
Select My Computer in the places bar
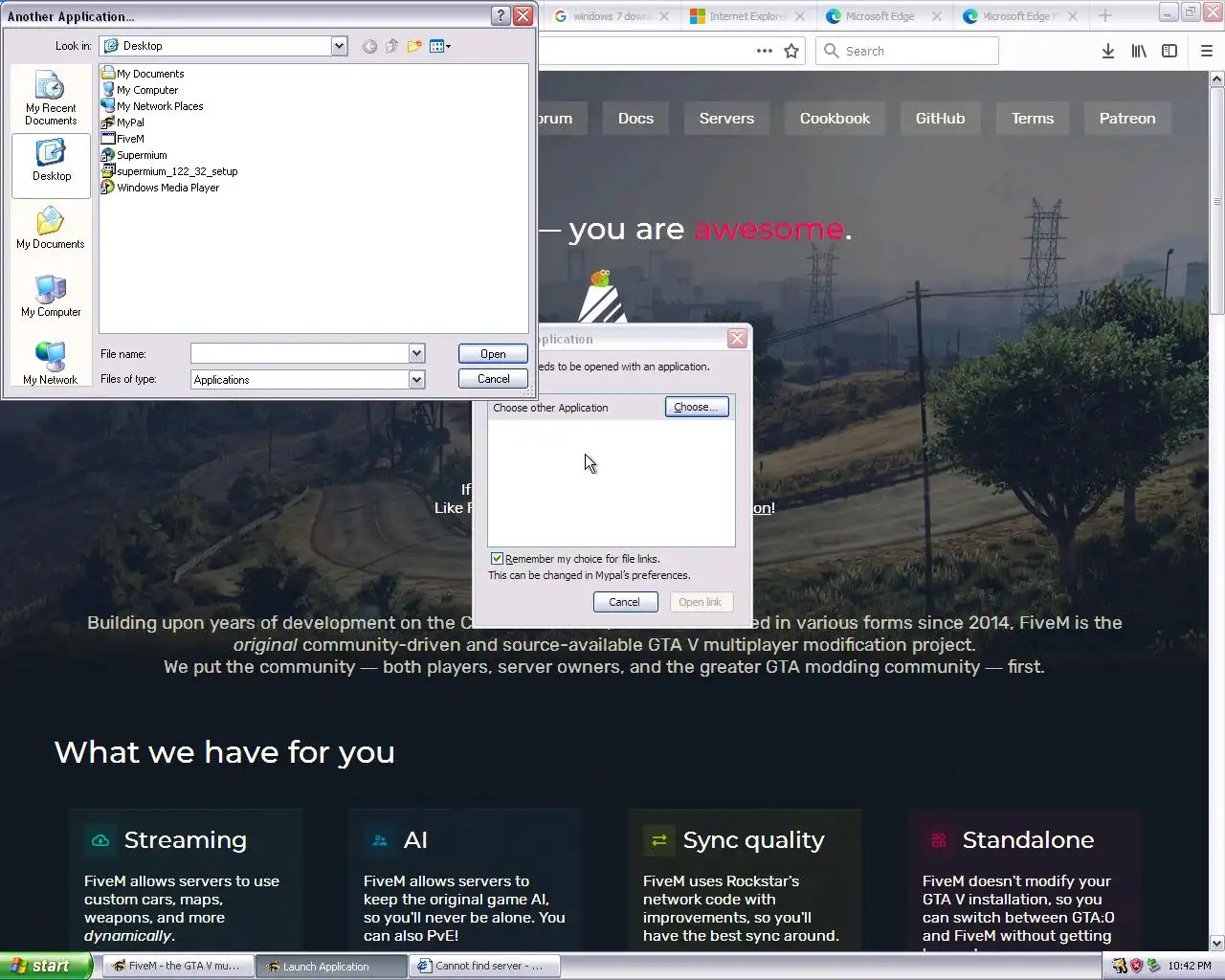coord(51,296)
